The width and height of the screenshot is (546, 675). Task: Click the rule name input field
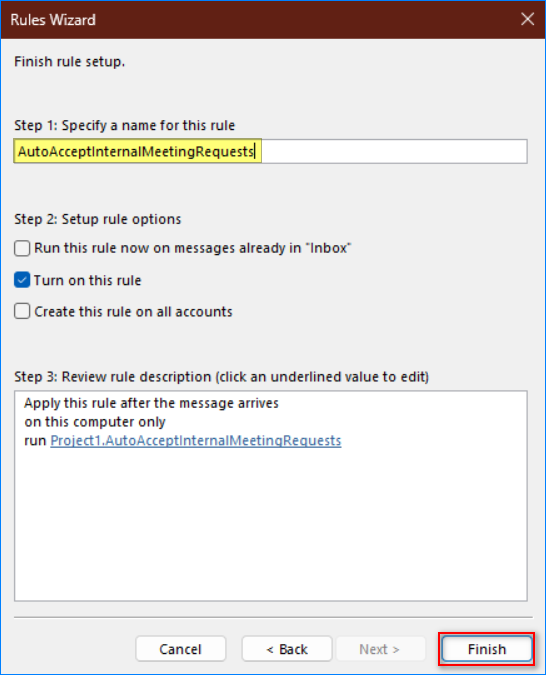click(270, 152)
